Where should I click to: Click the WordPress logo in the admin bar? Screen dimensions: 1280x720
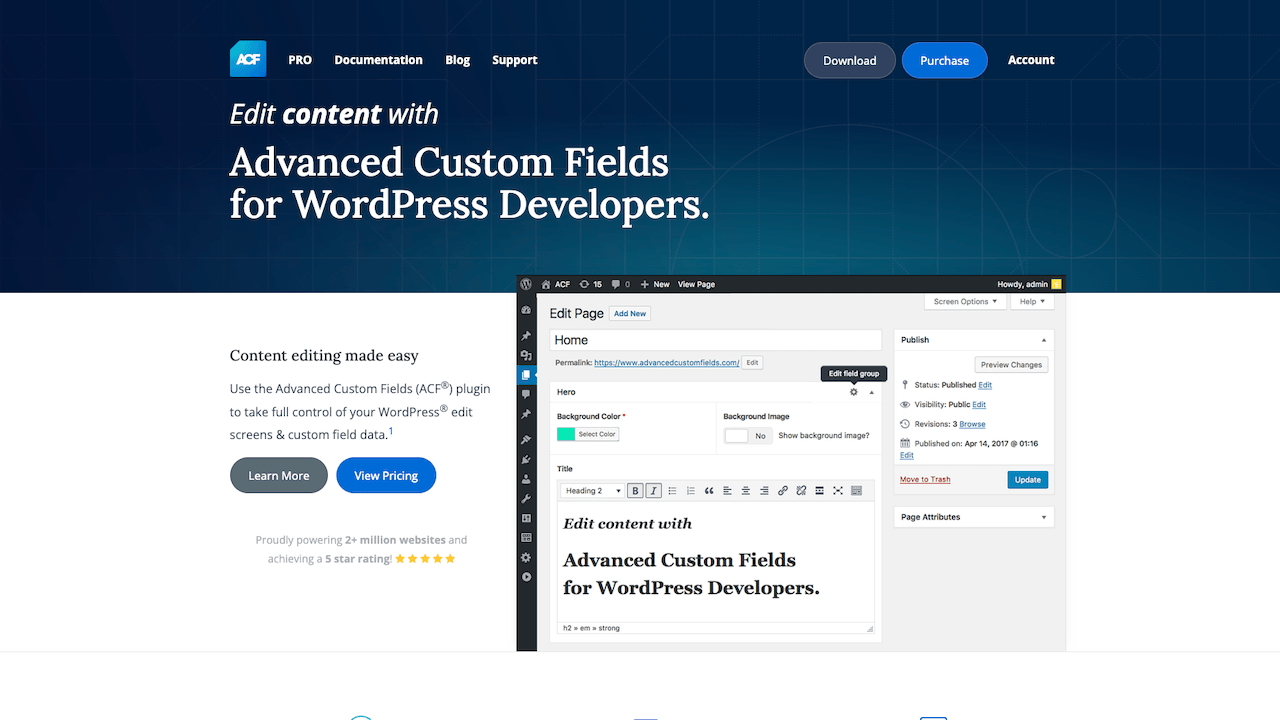[x=526, y=284]
